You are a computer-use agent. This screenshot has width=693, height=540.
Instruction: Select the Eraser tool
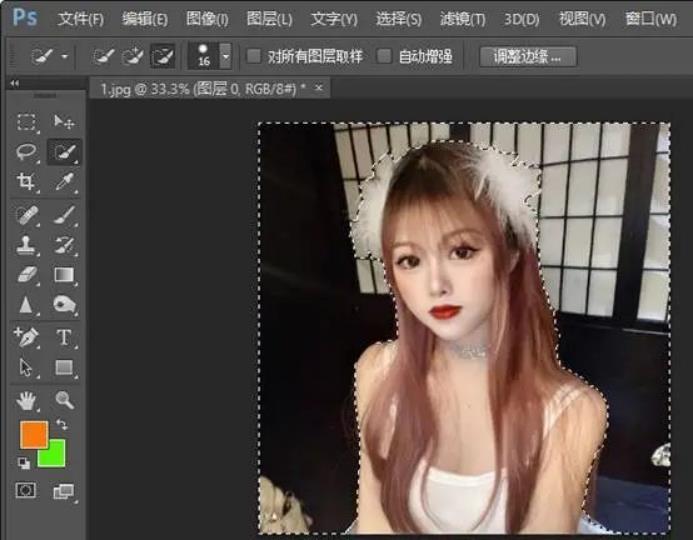point(26,274)
